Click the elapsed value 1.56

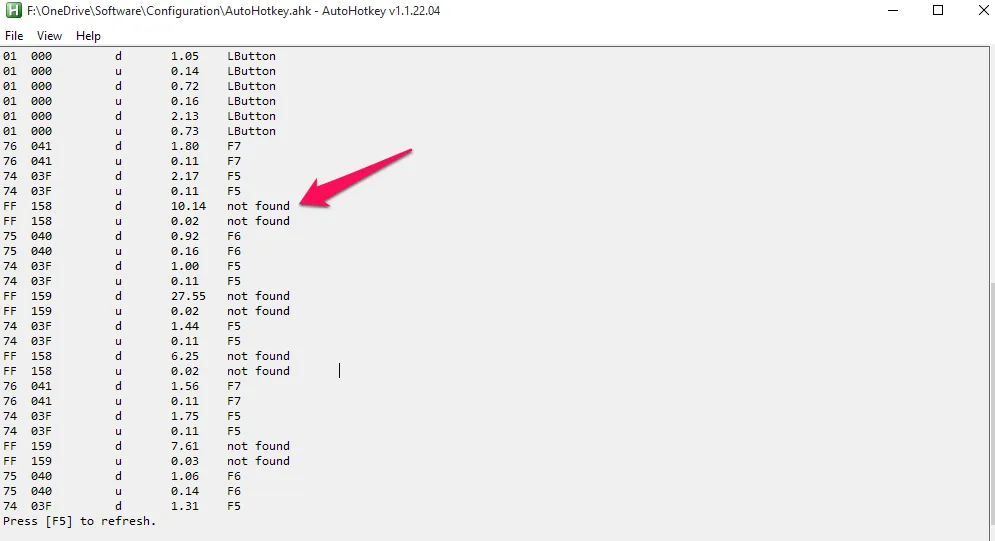(x=185, y=386)
